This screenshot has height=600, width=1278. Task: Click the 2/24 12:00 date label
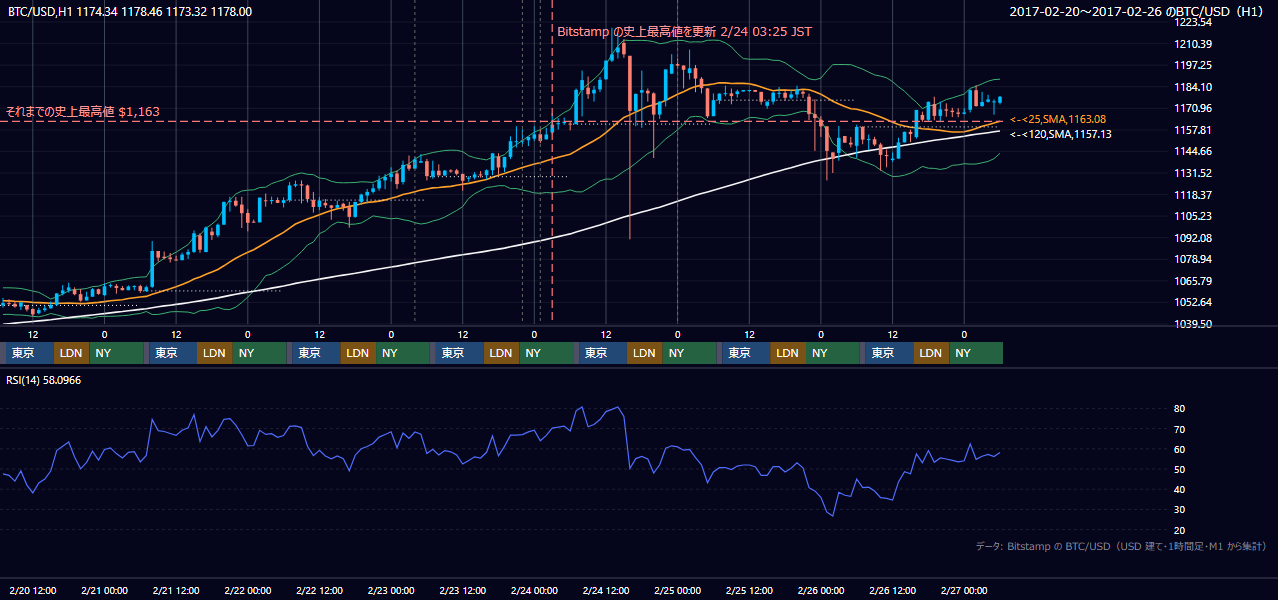tap(606, 591)
